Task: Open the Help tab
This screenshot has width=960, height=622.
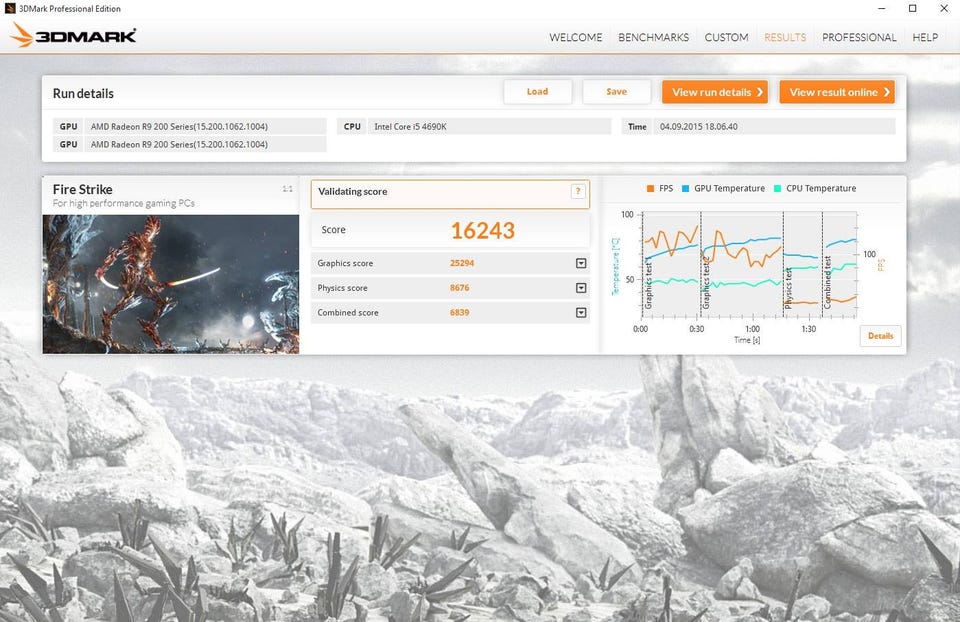Action: click(x=925, y=37)
